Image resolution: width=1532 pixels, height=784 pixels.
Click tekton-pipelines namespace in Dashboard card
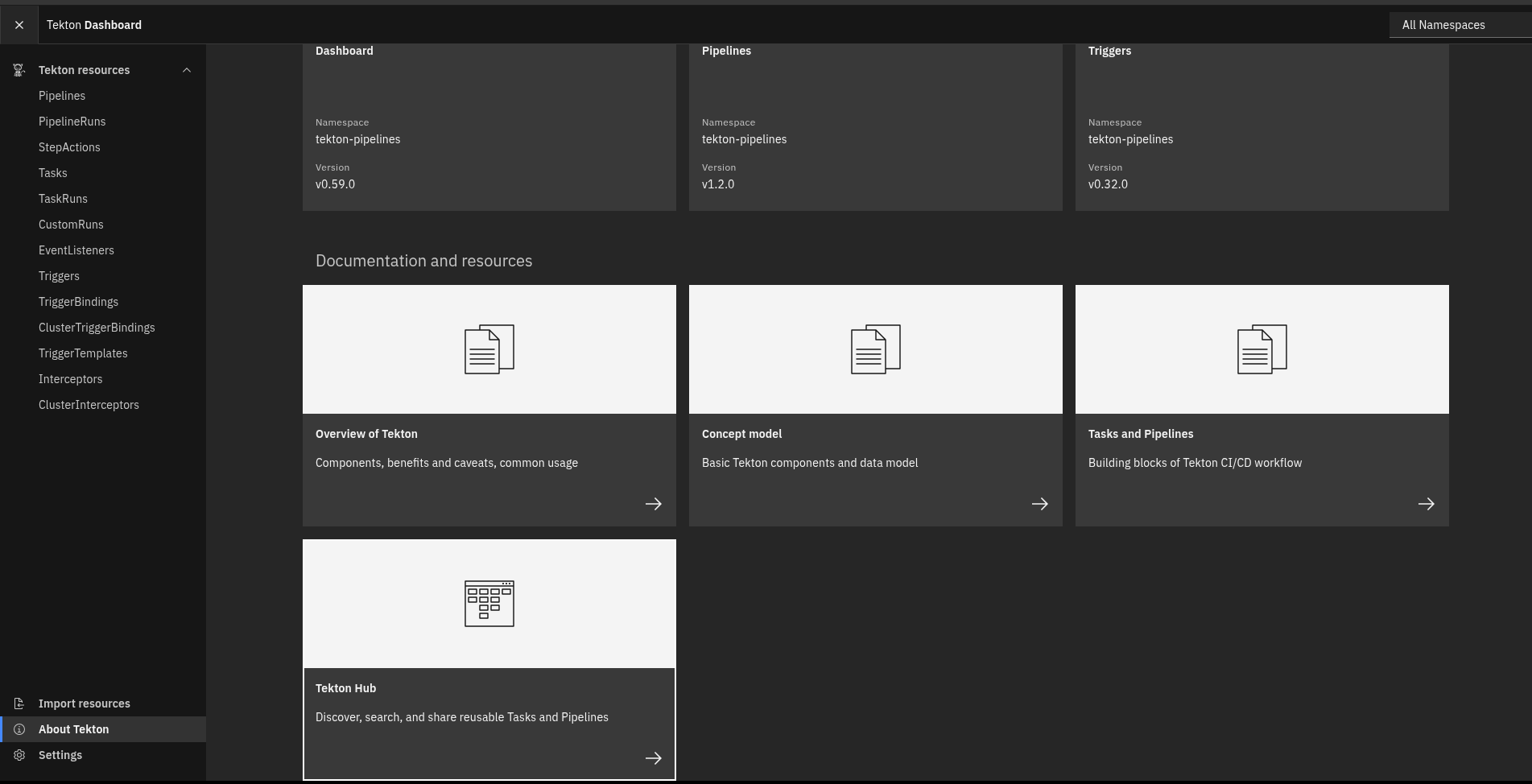coord(357,139)
